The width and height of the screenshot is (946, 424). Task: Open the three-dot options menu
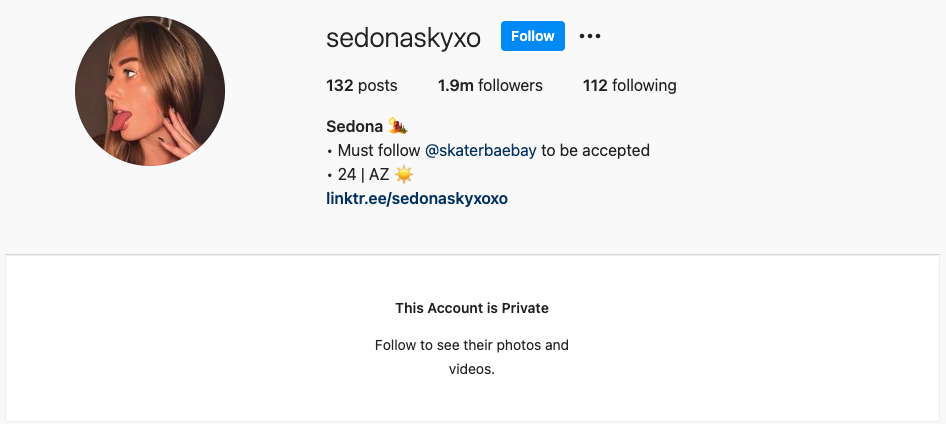click(x=589, y=36)
